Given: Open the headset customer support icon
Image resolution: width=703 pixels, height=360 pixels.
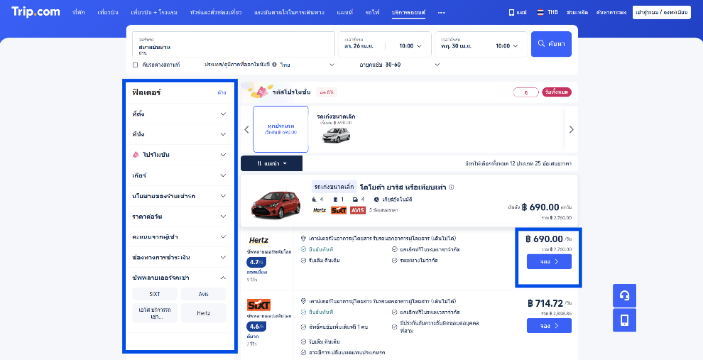Looking at the screenshot, I should click(x=624, y=295).
